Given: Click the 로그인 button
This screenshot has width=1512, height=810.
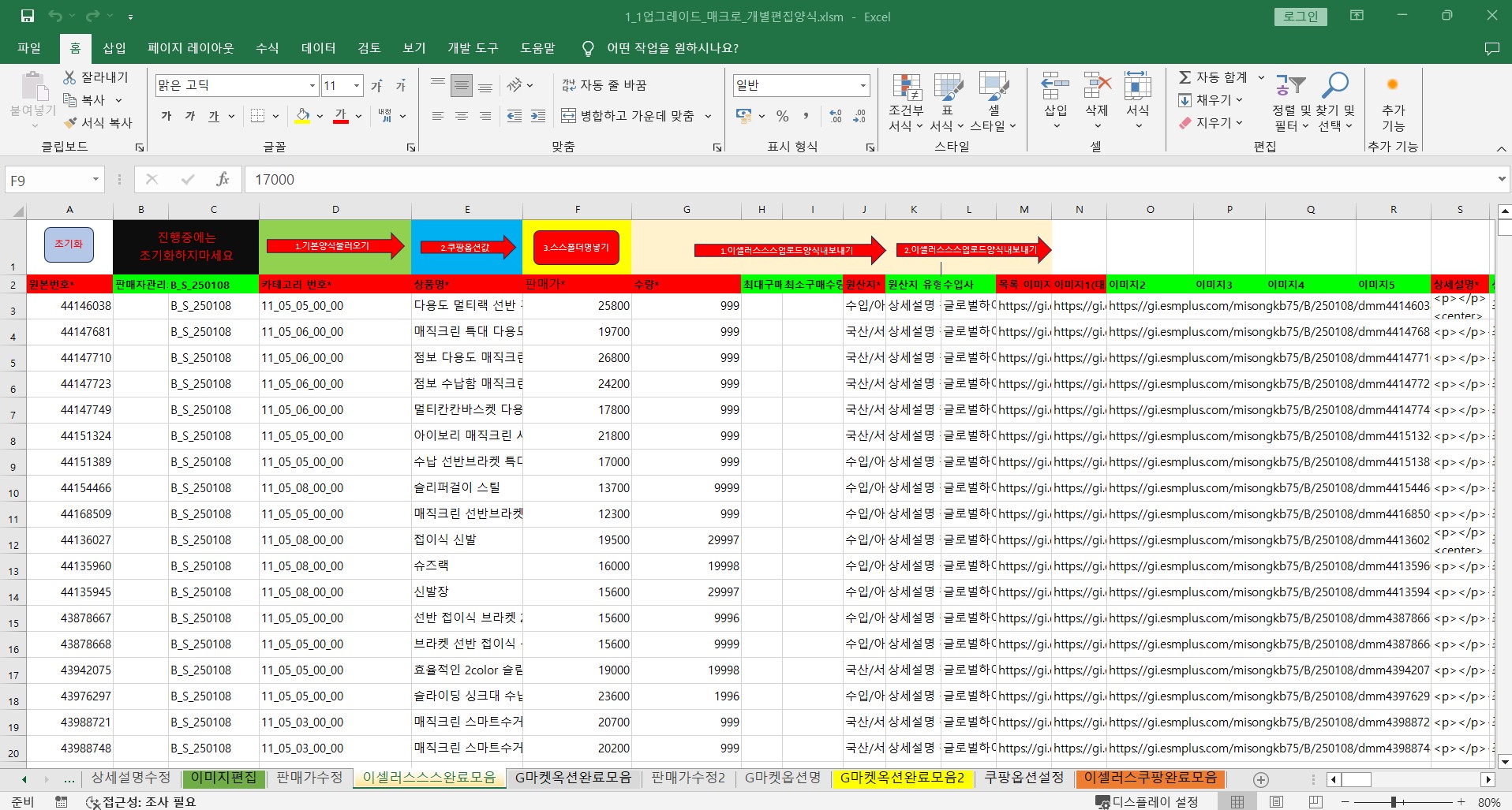Looking at the screenshot, I should pos(1301,17).
